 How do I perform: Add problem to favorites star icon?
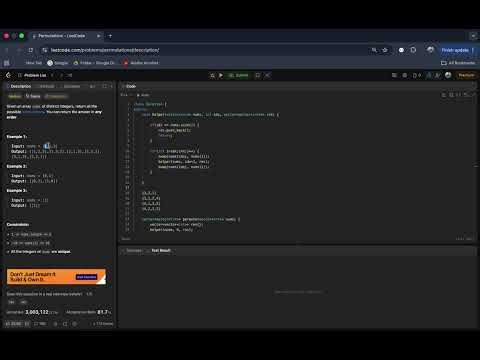pos(55,324)
